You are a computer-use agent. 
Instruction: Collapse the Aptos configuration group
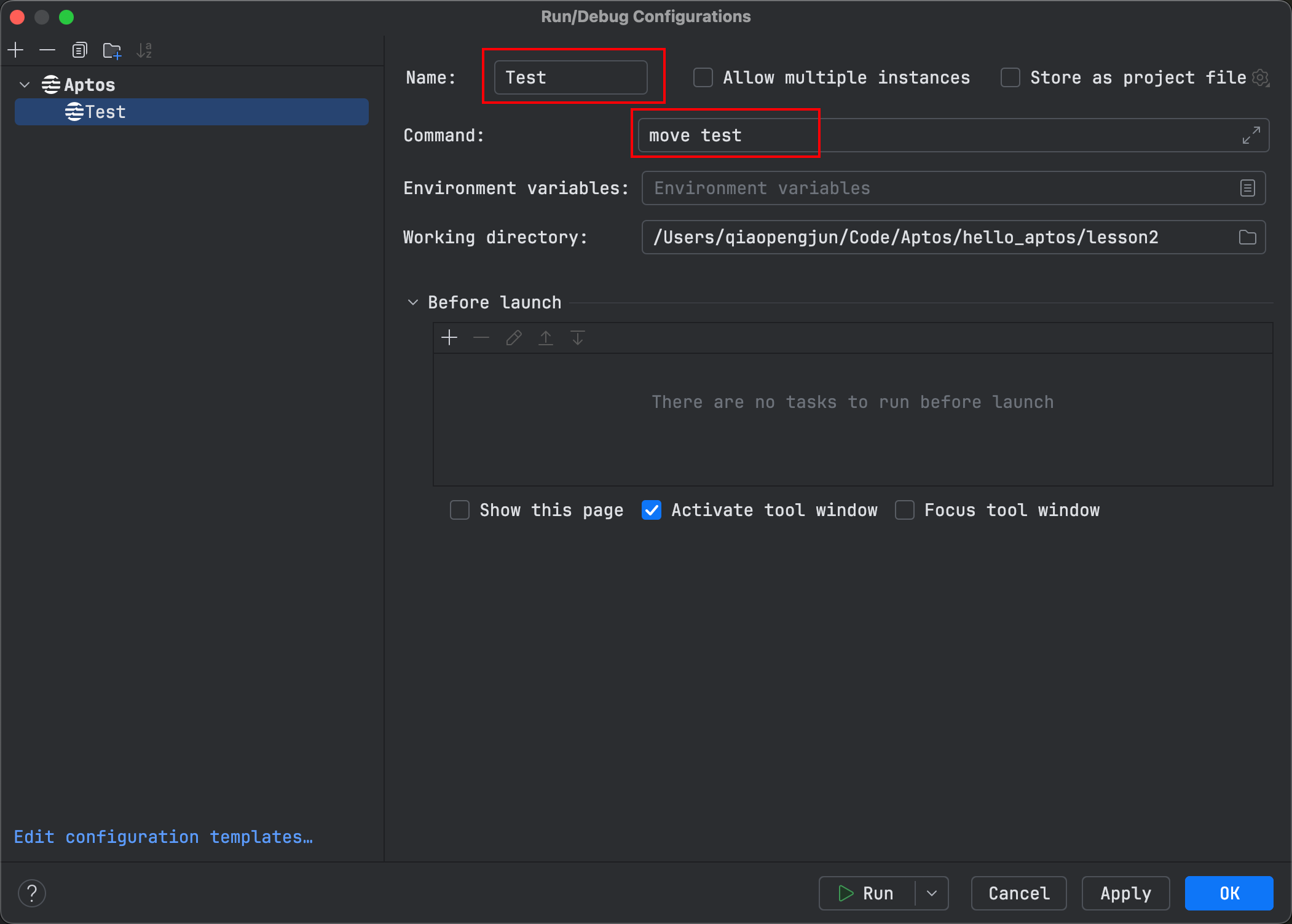25,85
